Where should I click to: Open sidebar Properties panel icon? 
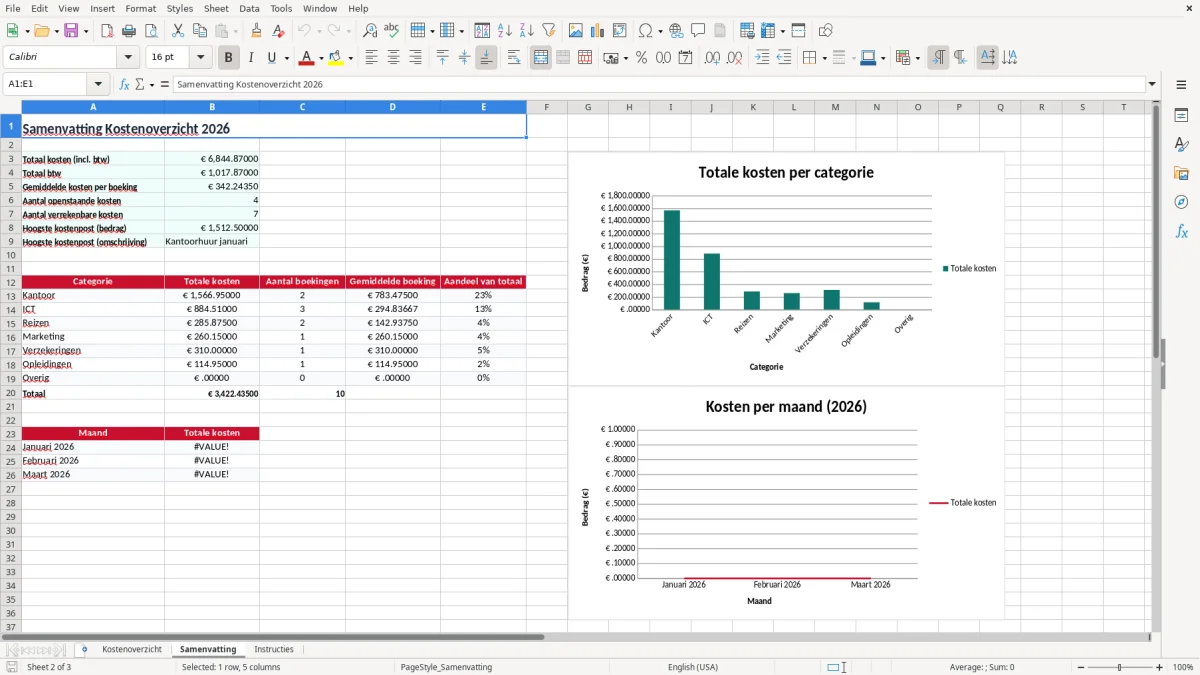pyautogui.click(x=1181, y=116)
